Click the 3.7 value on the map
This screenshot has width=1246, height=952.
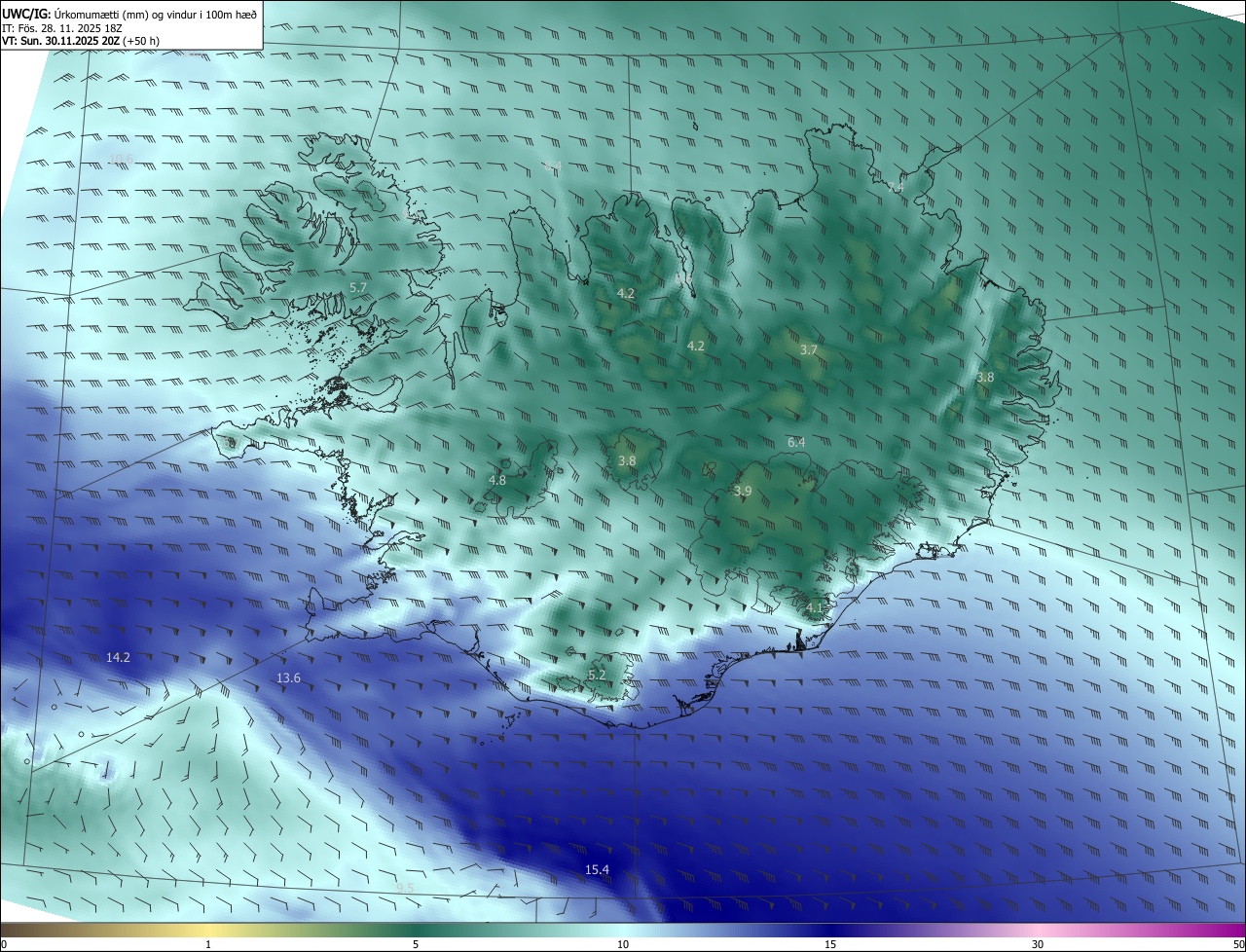809,349
